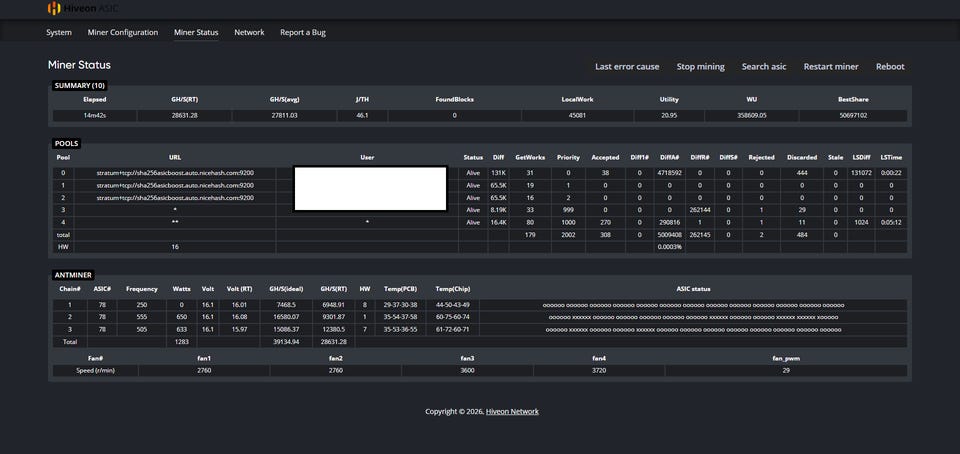The height and width of the screenshot is (454, 960).
Task: Select the GH/S(RT) summary value 28631.28
Action: tap(184, 115)
